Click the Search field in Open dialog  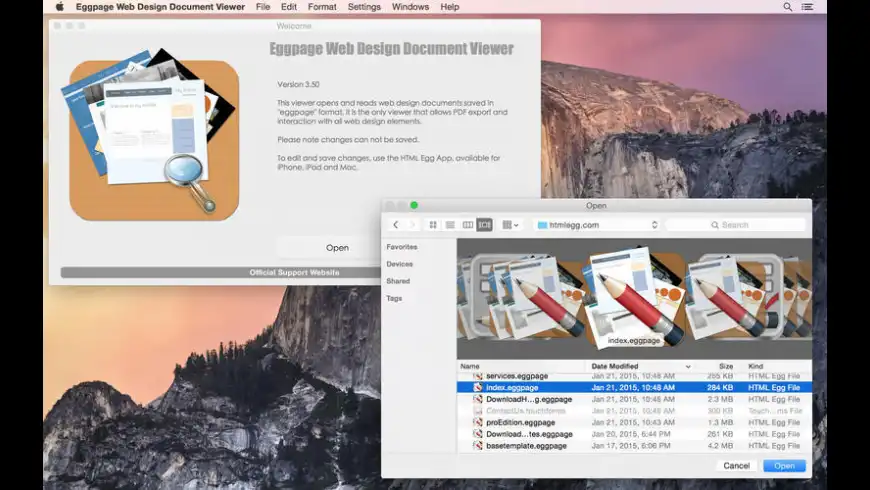[735, 225]
